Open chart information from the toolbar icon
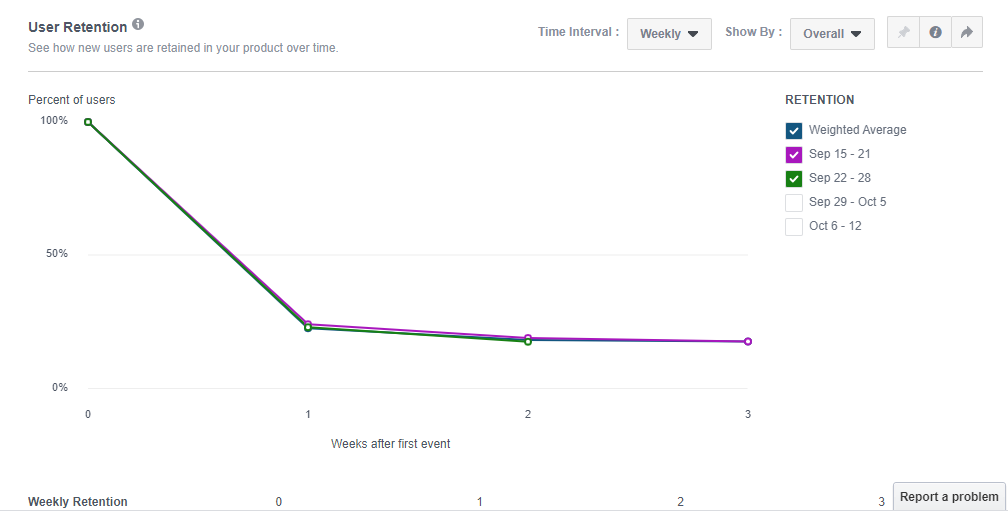 [935, 33]
